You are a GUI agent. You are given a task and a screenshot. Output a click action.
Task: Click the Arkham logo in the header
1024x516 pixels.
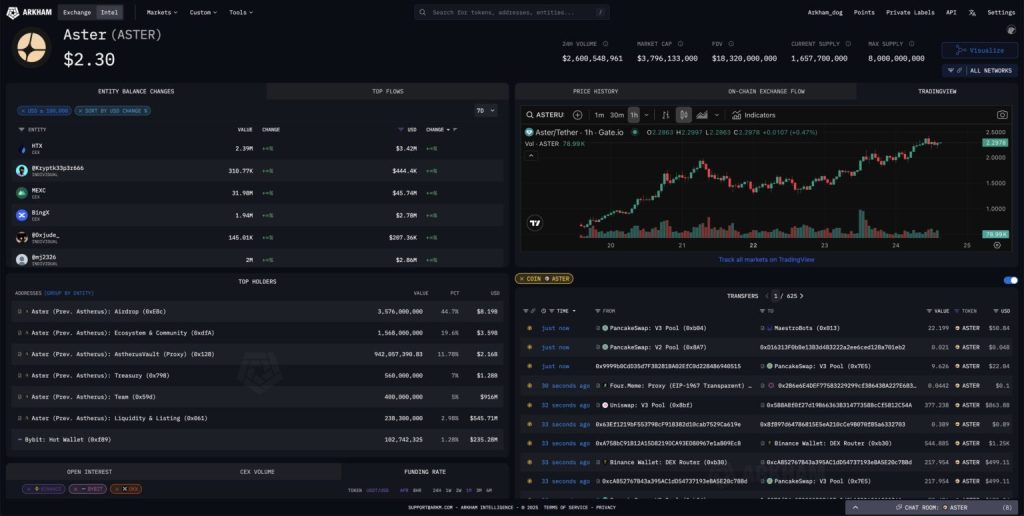point(29,12)
